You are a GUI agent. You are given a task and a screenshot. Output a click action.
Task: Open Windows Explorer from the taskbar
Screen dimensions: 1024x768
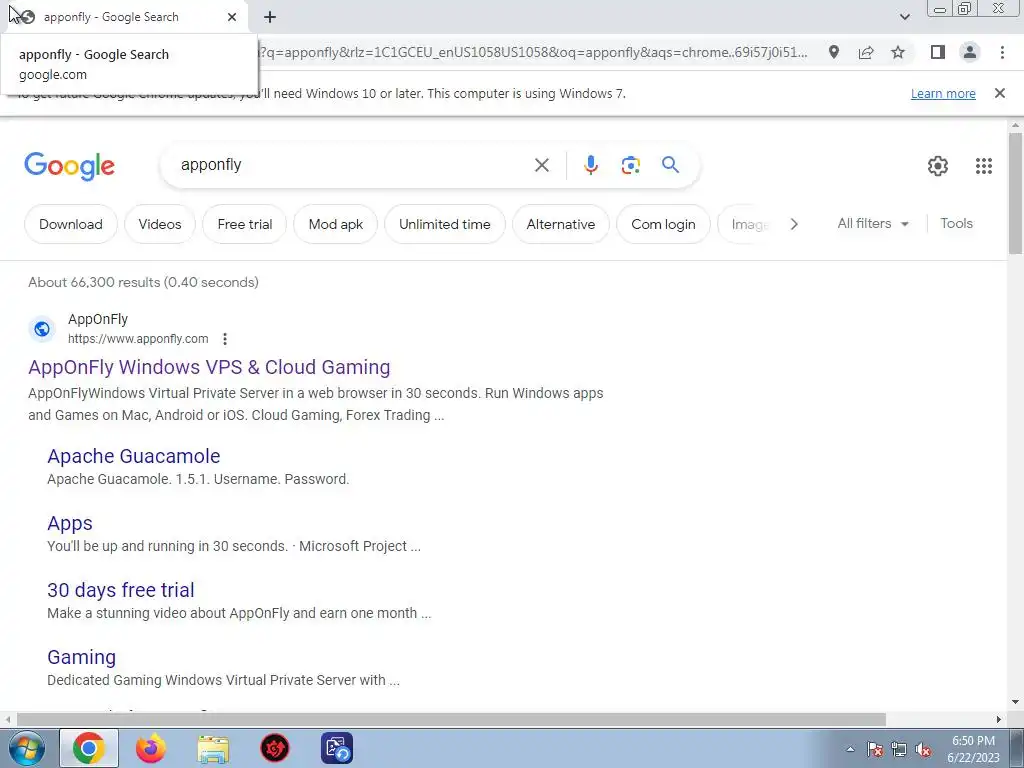coord(213,748)
